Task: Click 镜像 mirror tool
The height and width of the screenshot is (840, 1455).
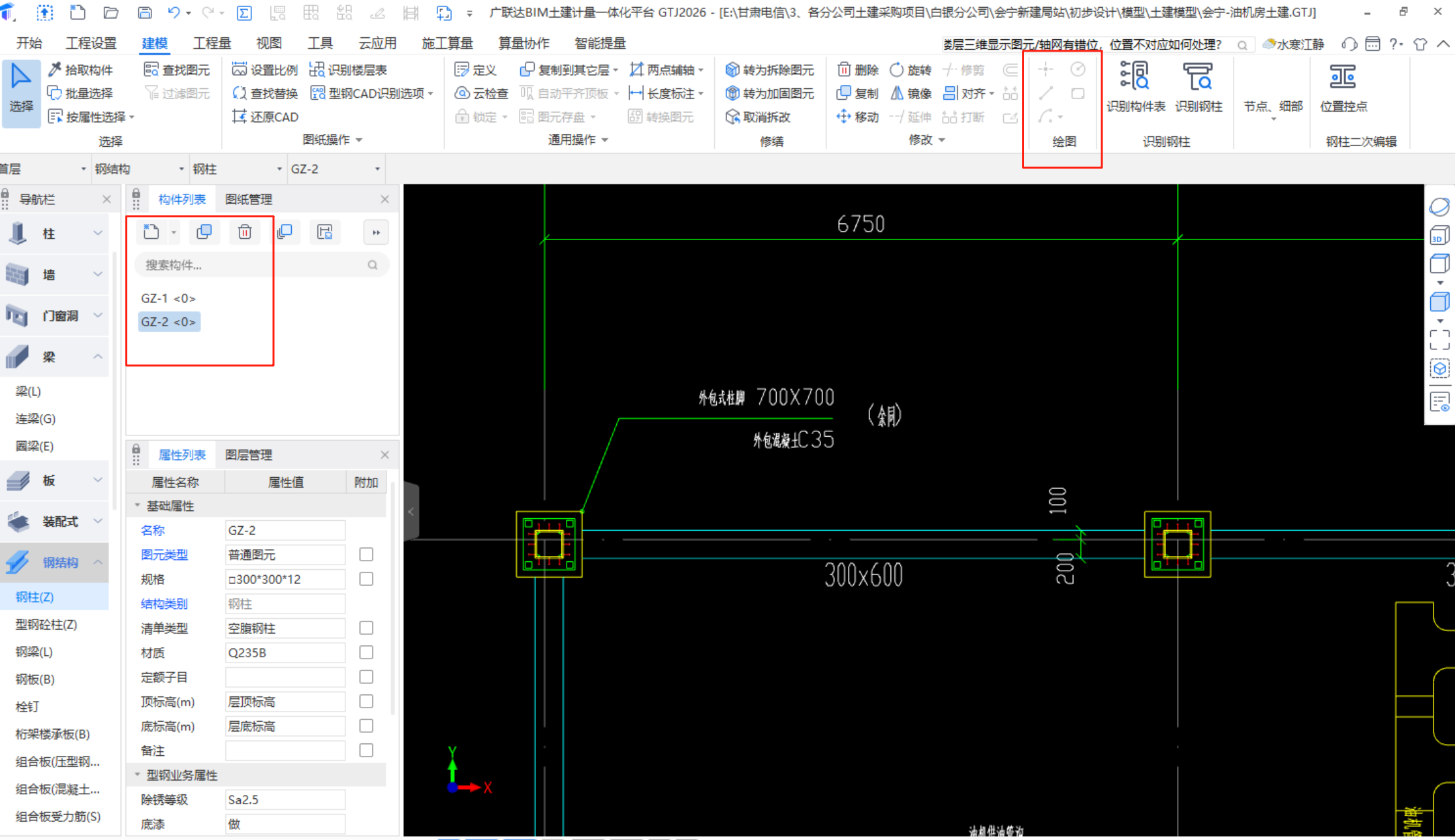Action: [911, 93]
